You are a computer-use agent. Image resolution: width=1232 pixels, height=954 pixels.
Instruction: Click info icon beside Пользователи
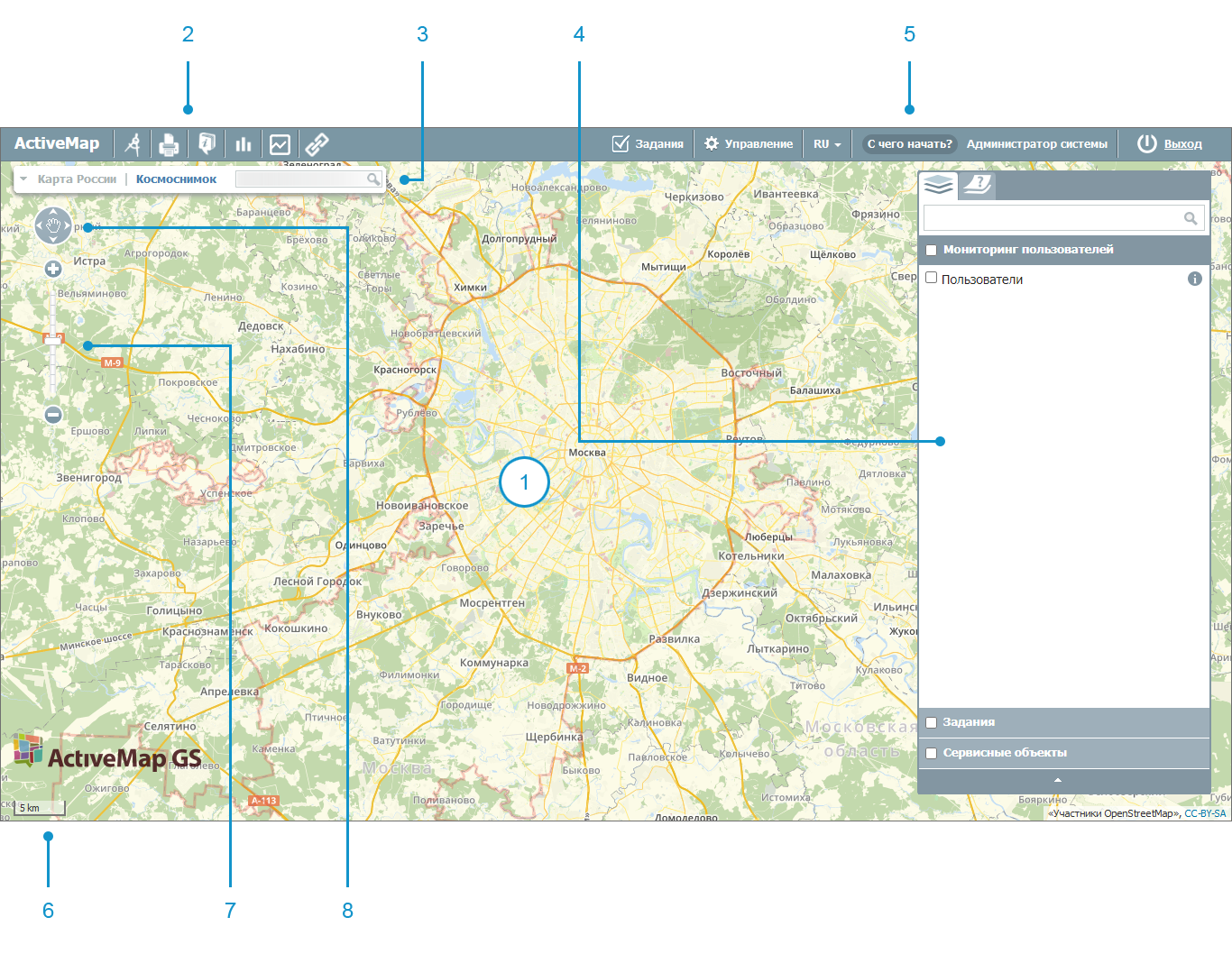[x=1195, y=279]
